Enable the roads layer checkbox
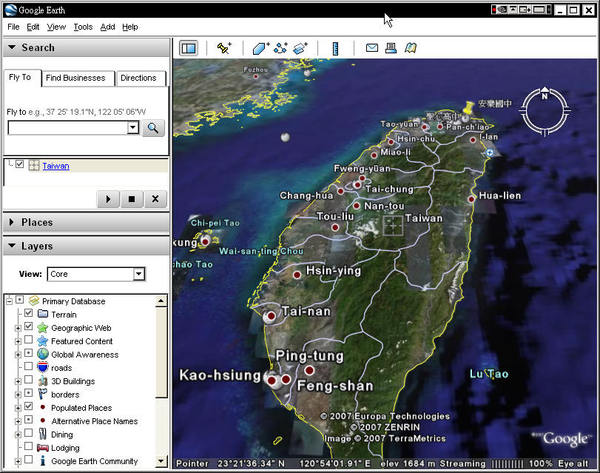This screenshot has width=600, height=473. tap(28, 366)
